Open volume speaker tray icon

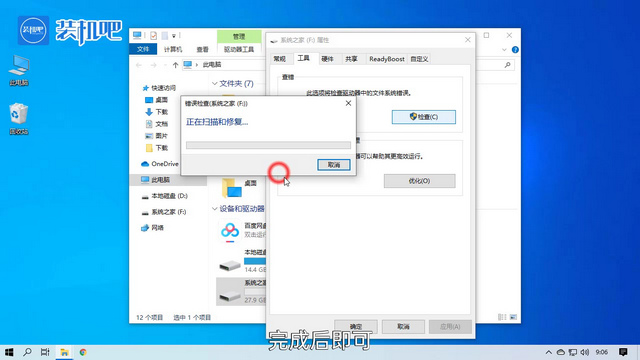(x=584, y=352)
